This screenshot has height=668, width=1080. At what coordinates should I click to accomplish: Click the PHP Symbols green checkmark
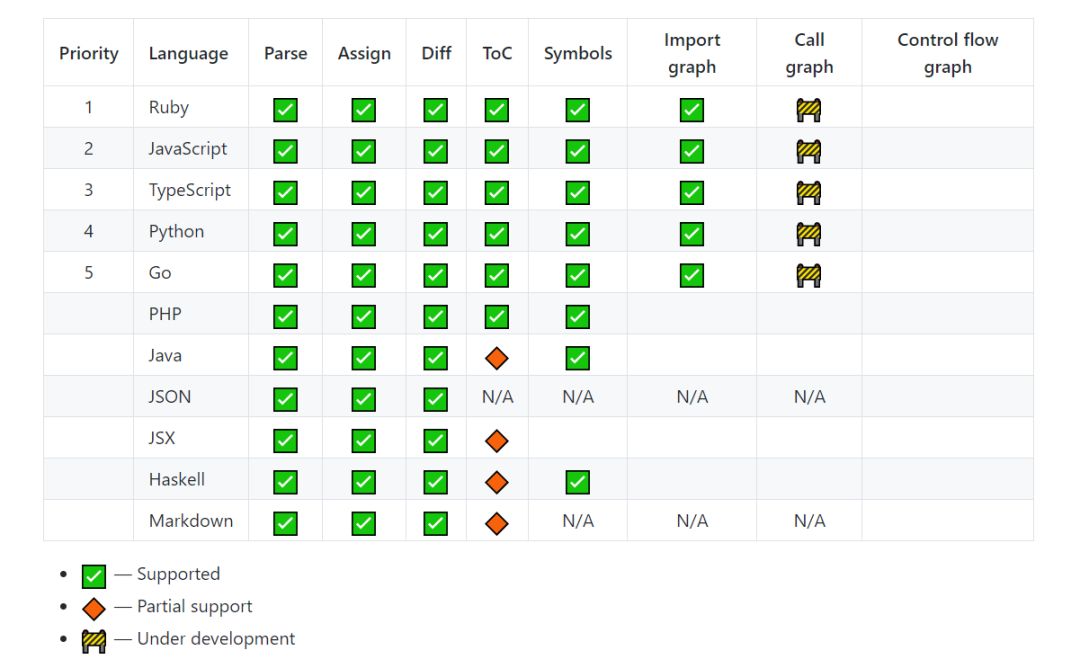click(577, 317)
